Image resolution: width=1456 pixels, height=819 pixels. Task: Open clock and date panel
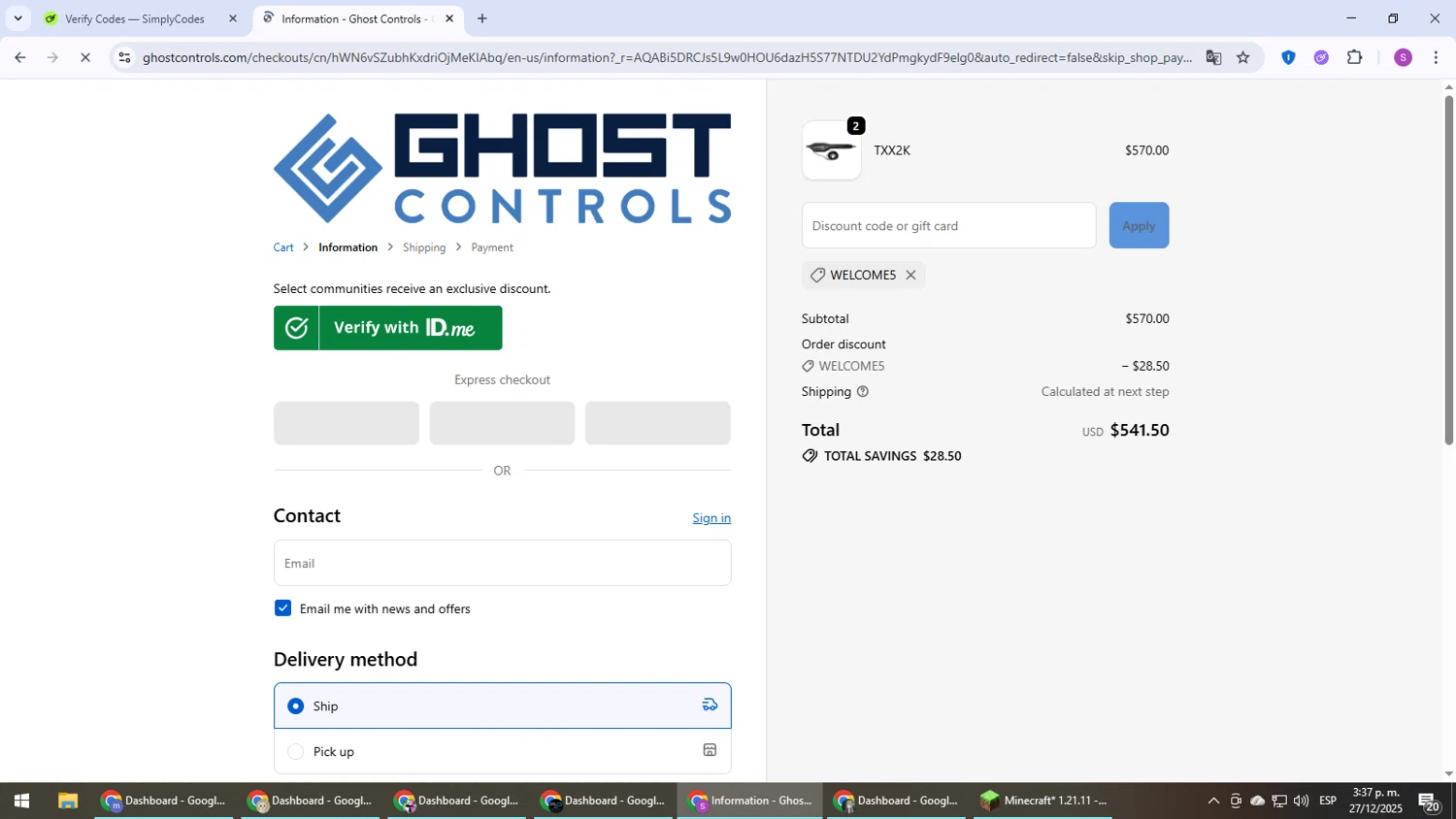[x=1375, y=801]
